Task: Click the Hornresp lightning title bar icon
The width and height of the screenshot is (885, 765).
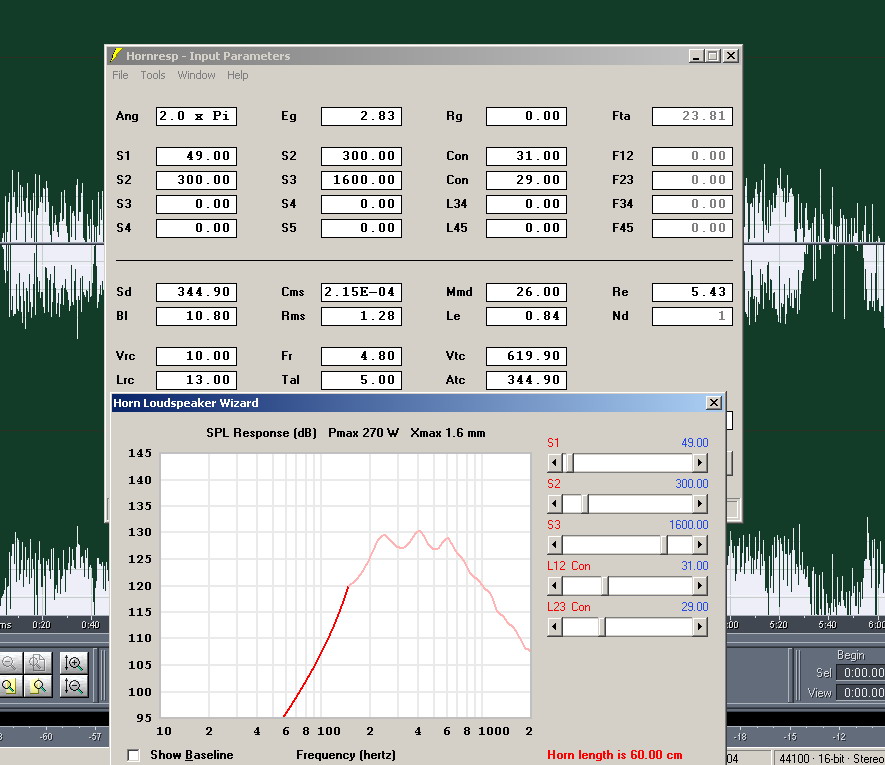Action: [x=116, y=55]
